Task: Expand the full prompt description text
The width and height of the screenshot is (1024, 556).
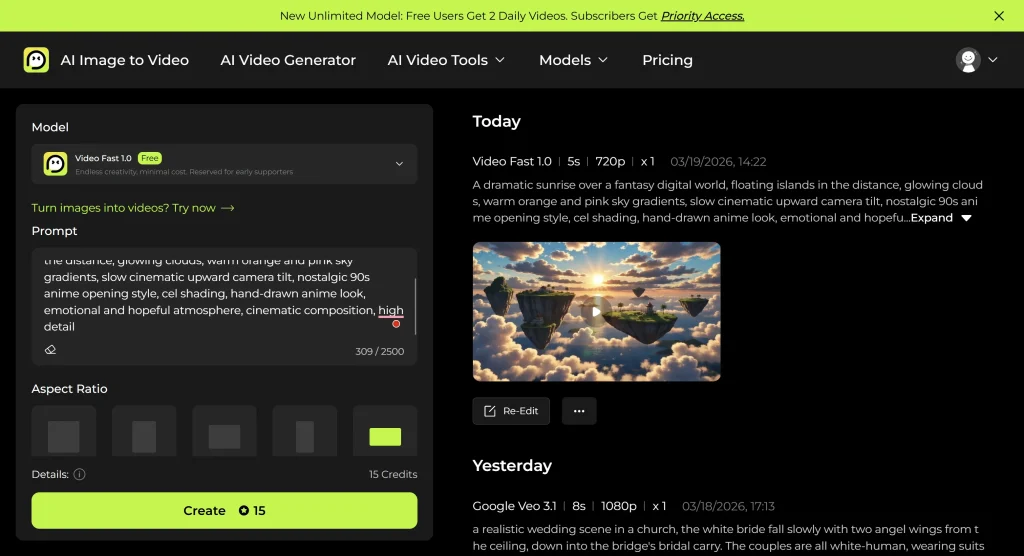Action: click(x=941, y=218)
